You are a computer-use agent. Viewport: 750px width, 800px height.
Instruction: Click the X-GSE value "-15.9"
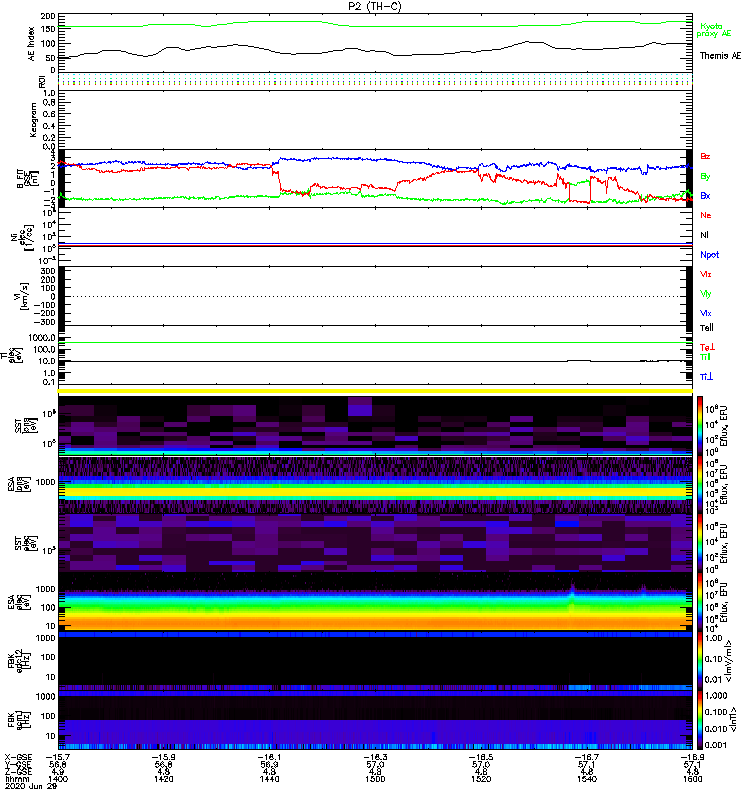tap(164, 757)
